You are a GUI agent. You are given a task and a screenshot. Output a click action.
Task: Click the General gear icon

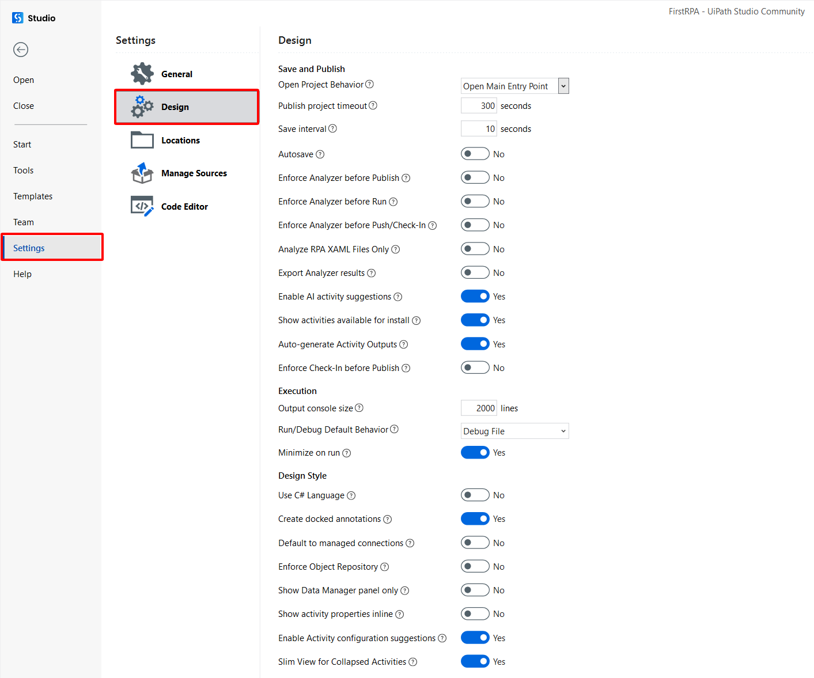pos(142,74)
